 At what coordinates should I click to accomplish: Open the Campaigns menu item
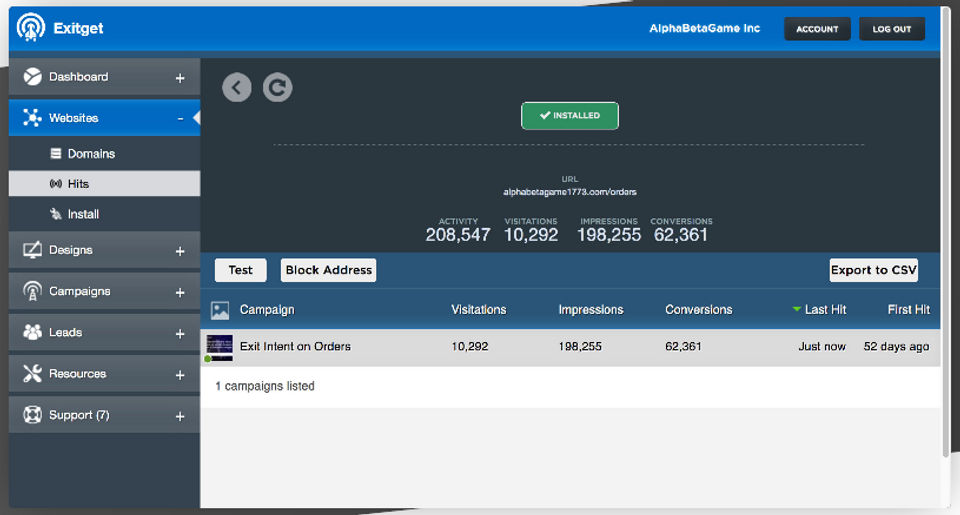[104, 291]
